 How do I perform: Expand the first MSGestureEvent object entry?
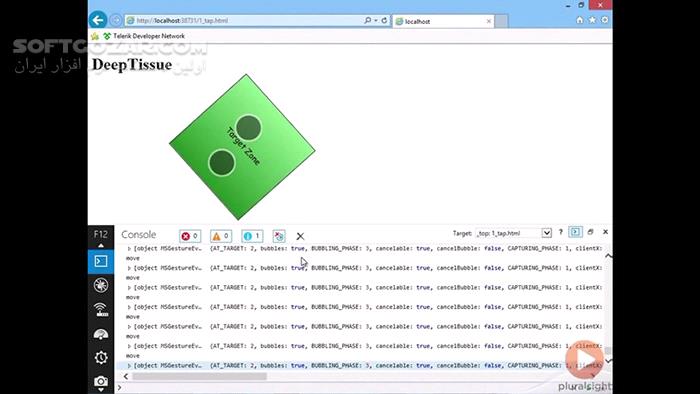(129, 249)
